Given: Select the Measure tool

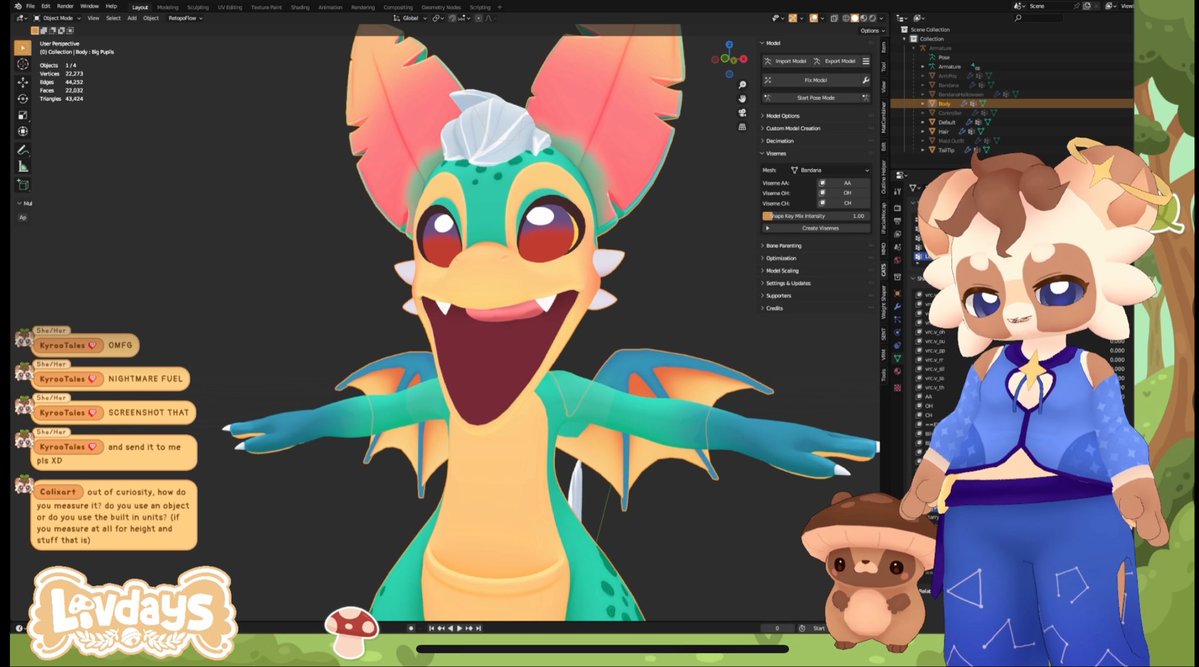Looking at the screenshot, I should tap(22, 167).
